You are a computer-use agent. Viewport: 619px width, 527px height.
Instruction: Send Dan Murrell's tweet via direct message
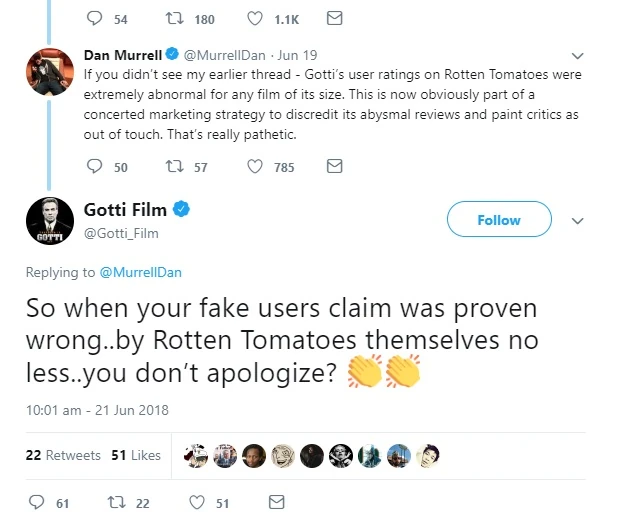coord(335,166)
